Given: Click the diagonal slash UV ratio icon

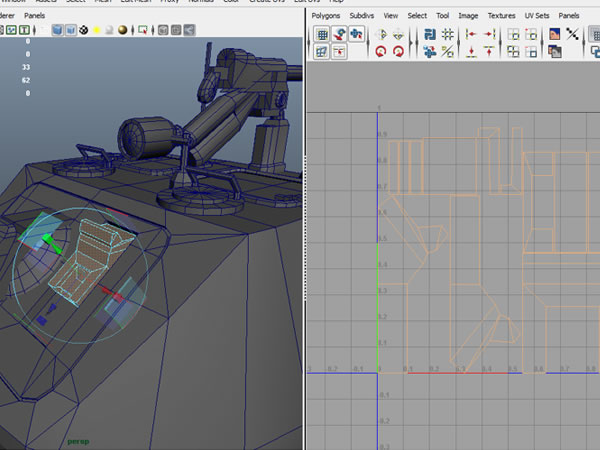Looking at the screenshot, I should click(x=447, y=52).
